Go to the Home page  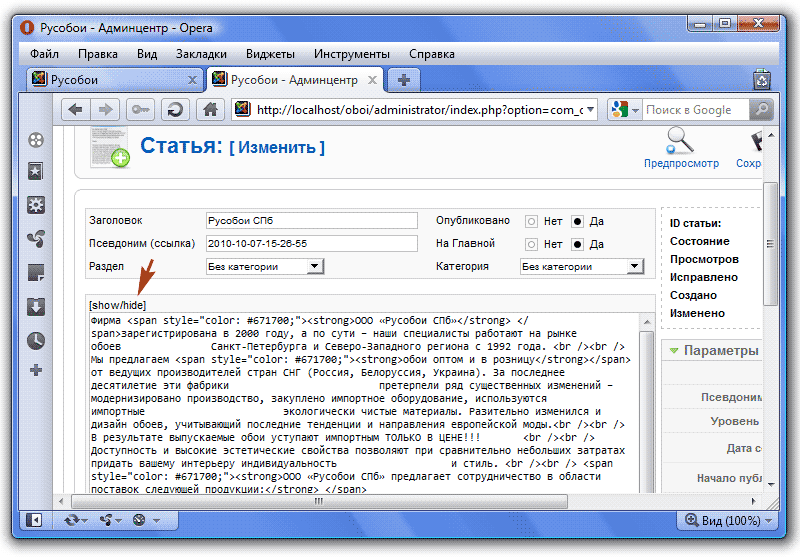[210, 110]
